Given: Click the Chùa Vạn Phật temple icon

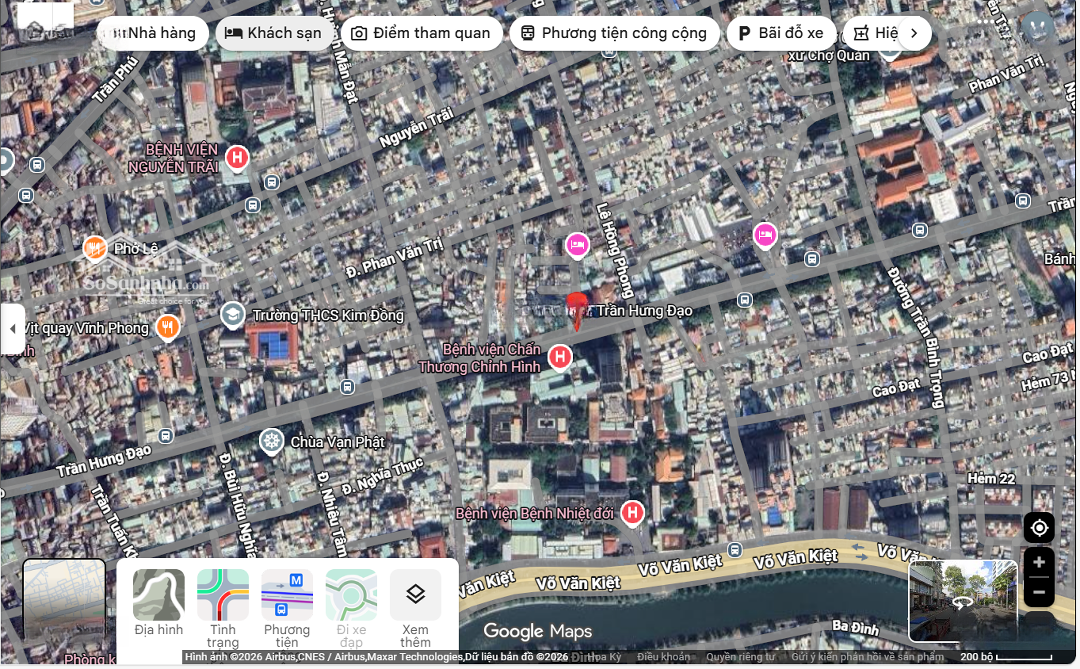Looking at the screenshot, I should tap(271, 441).
